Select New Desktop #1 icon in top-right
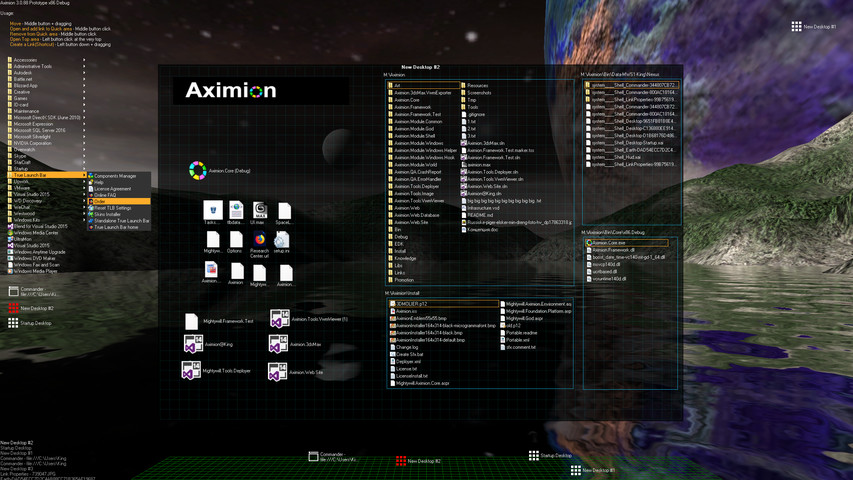 pyautogui.click(x=796, y=27)
